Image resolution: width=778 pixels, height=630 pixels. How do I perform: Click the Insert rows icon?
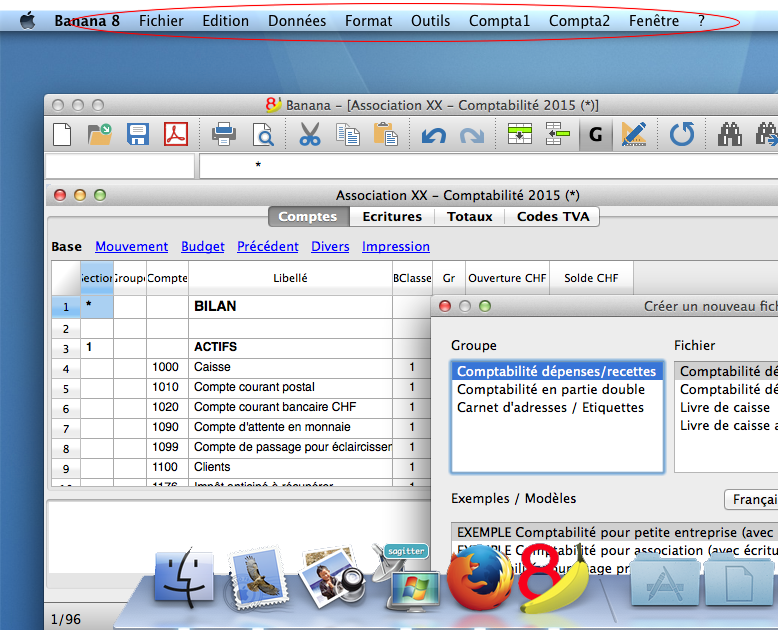[519, 134]
